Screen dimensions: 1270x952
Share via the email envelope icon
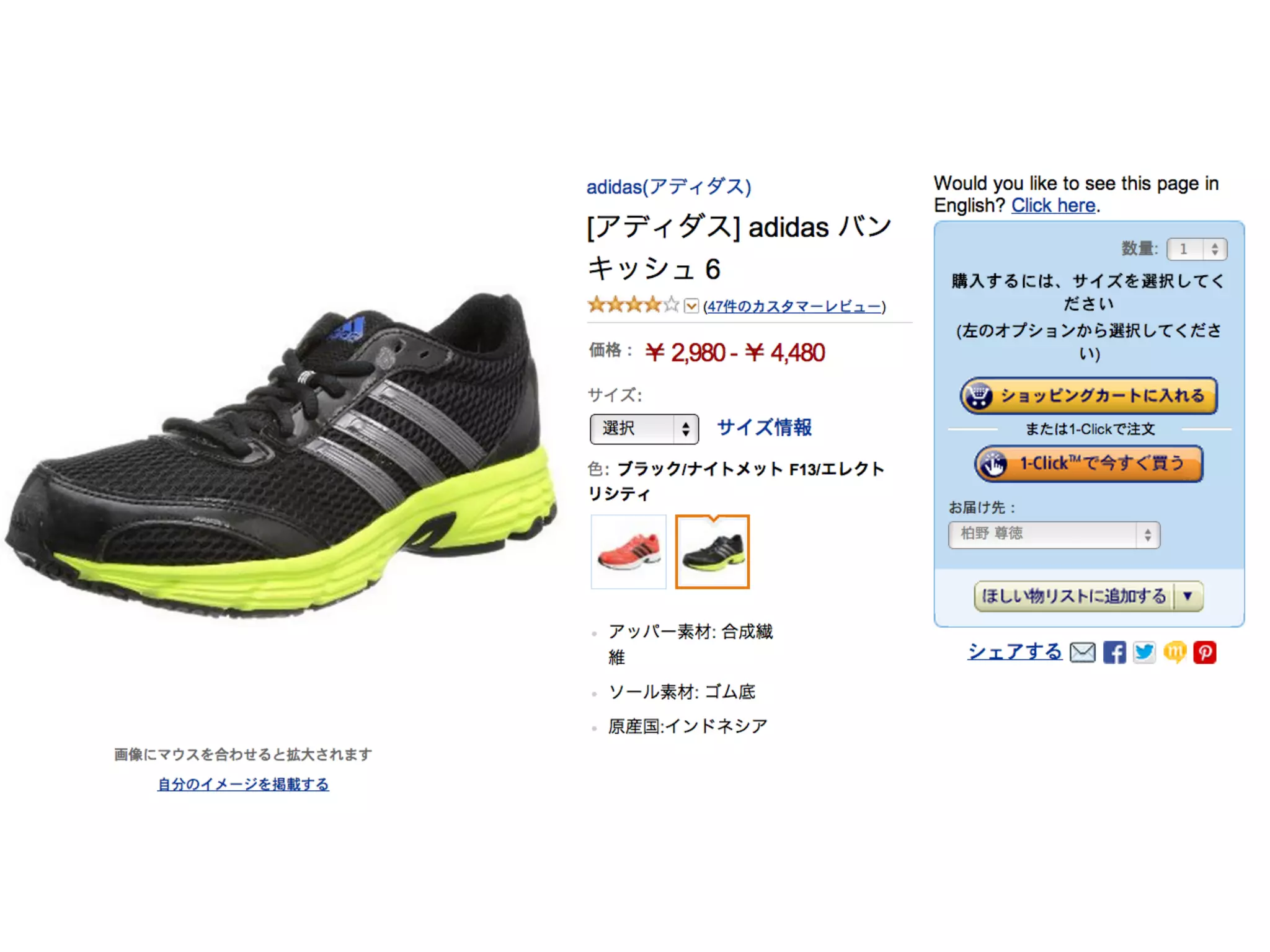tap(1083, 652)
